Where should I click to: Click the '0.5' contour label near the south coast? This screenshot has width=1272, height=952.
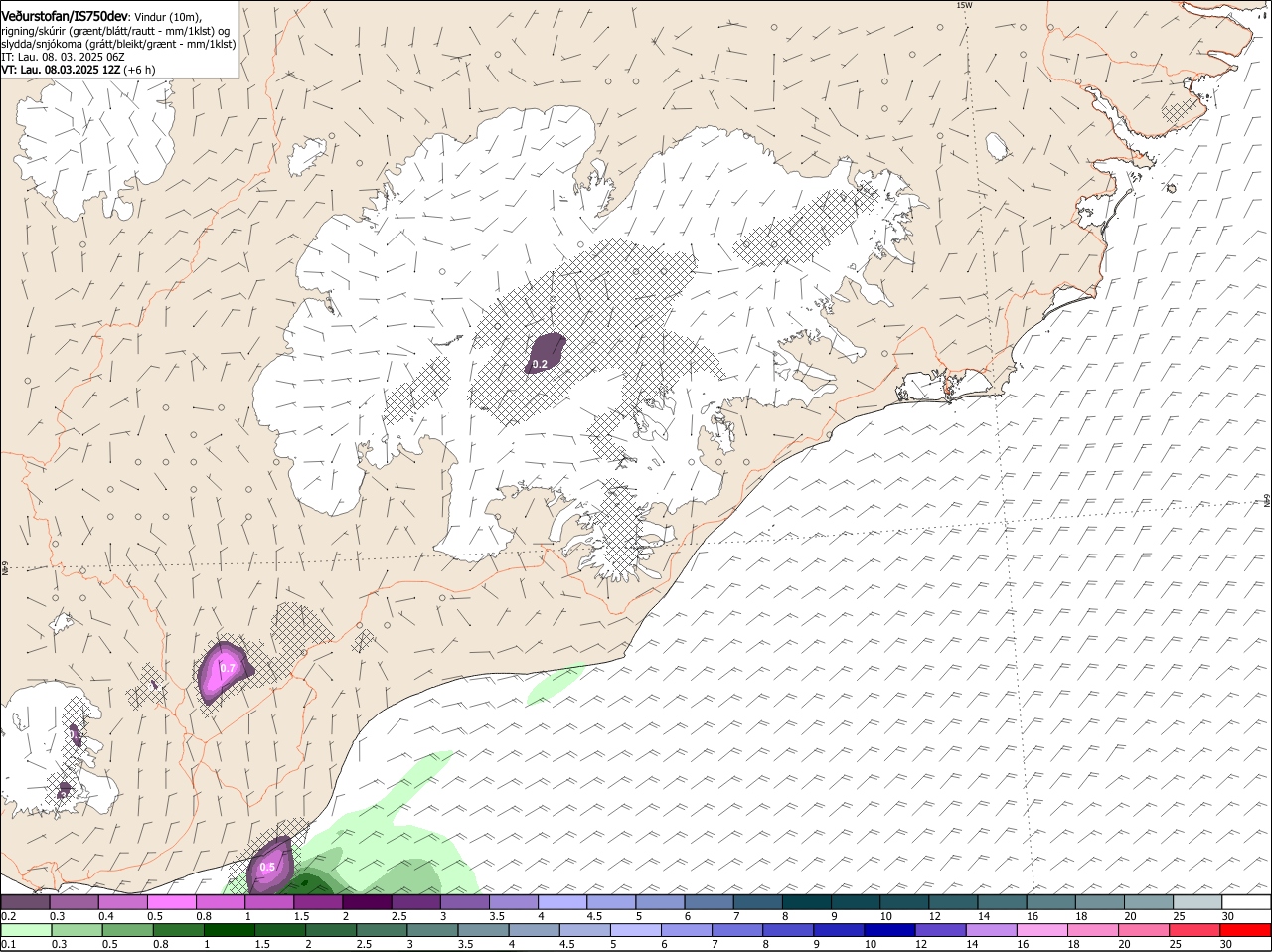point(267,867)
